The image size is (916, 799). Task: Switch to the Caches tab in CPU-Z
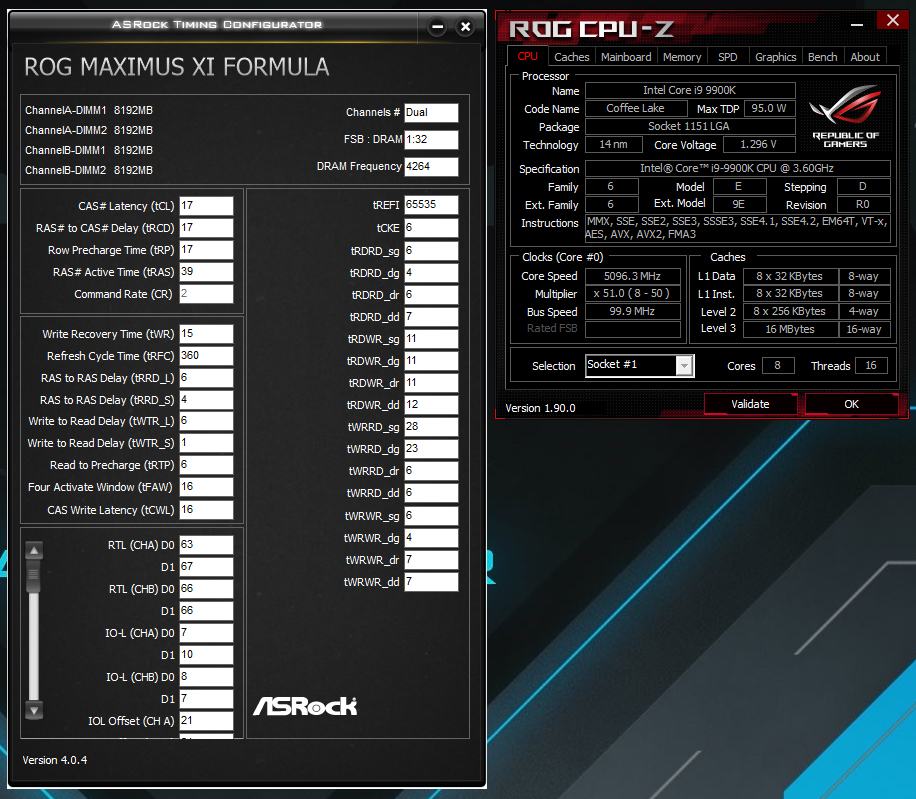[571, 57]
